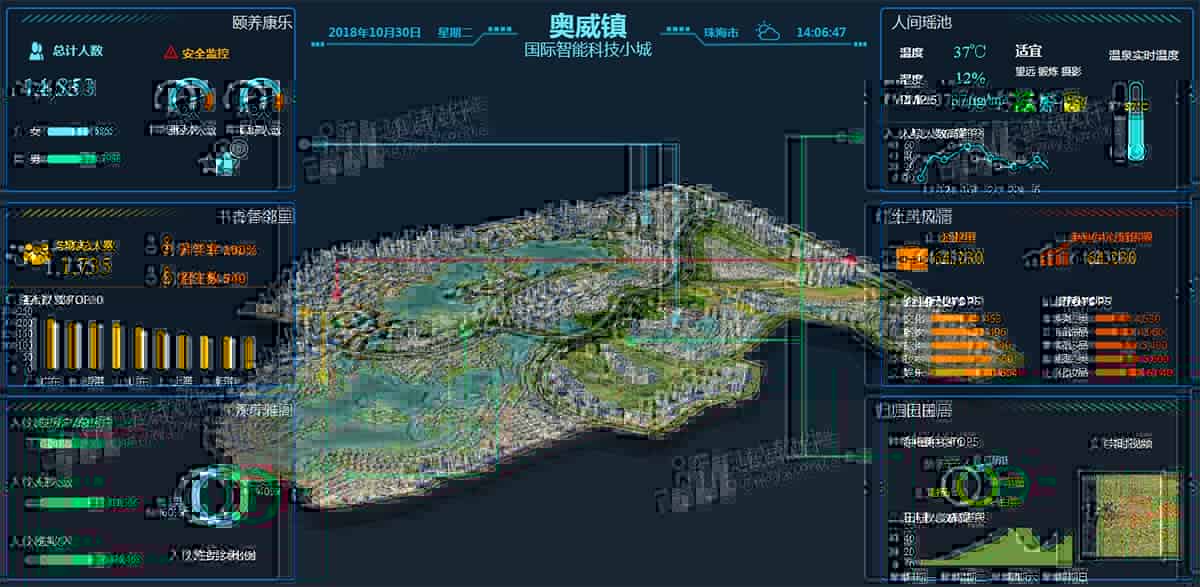
Task: Open the 安全监控 label
Action: 205,53
